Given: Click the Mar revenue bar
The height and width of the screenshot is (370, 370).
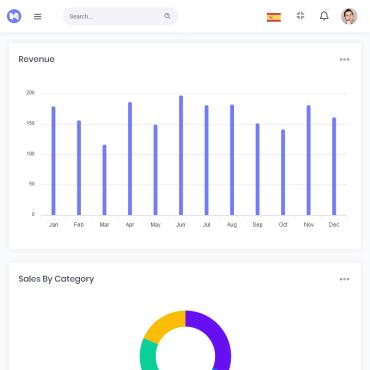Looking at the screenshot, I should click(x=104, y=180).
